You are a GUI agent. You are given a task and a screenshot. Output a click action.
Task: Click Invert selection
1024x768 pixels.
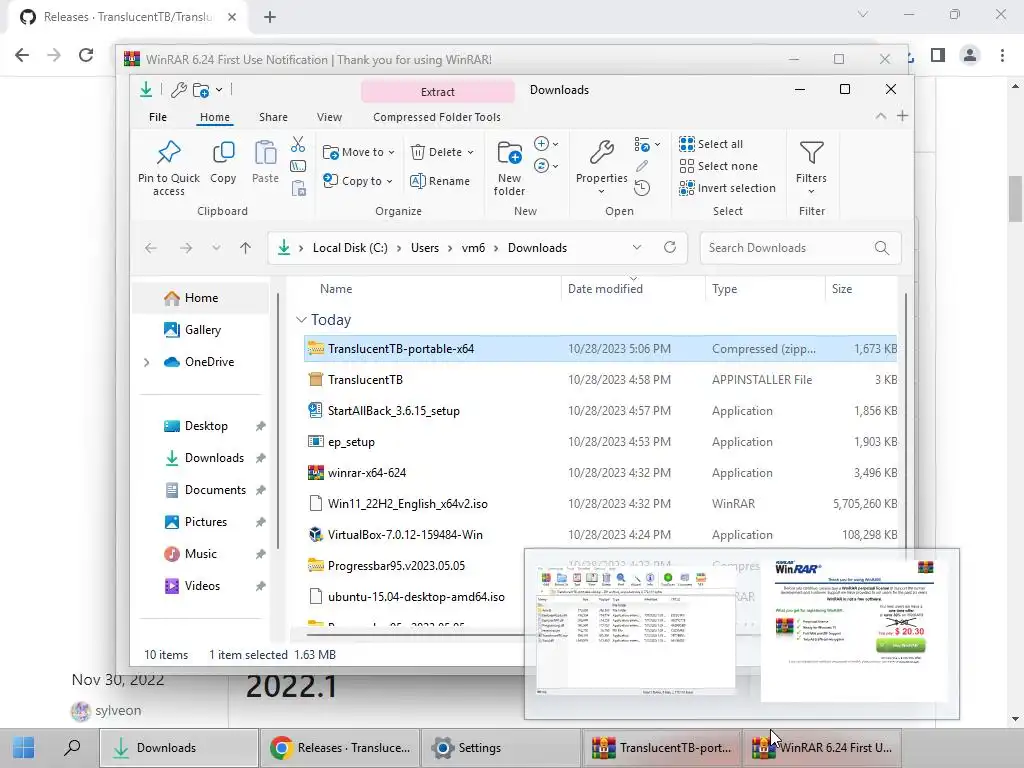pyautogui.click(x=727, y=188)
